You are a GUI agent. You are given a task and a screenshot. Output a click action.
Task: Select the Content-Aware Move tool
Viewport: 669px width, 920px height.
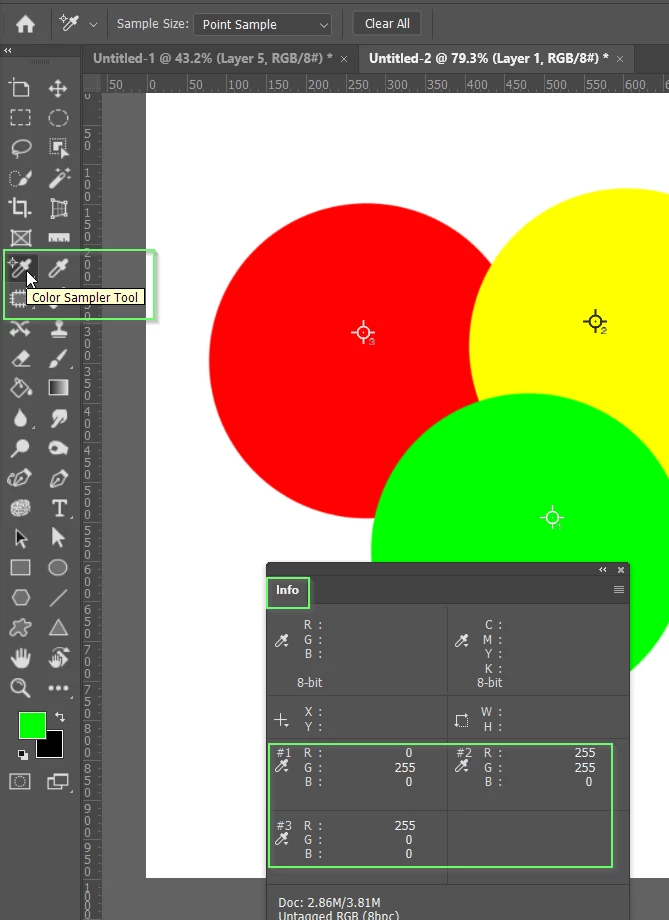(21, 329)
